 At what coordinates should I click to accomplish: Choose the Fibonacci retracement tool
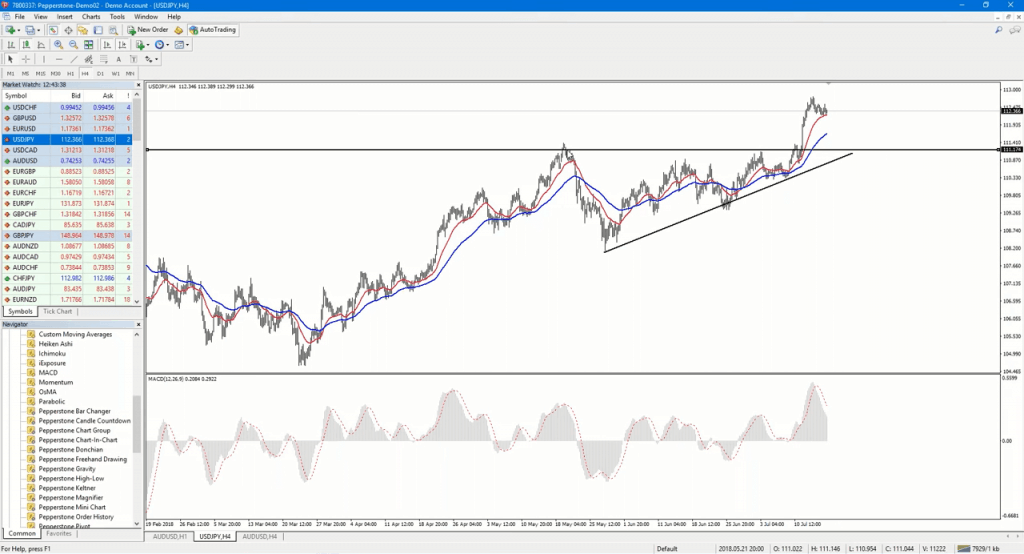click(x=104, y=59)
